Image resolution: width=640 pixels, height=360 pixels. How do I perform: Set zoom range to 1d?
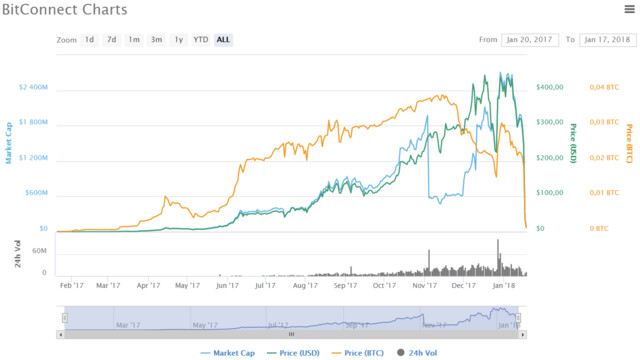[x=89, y=40]
